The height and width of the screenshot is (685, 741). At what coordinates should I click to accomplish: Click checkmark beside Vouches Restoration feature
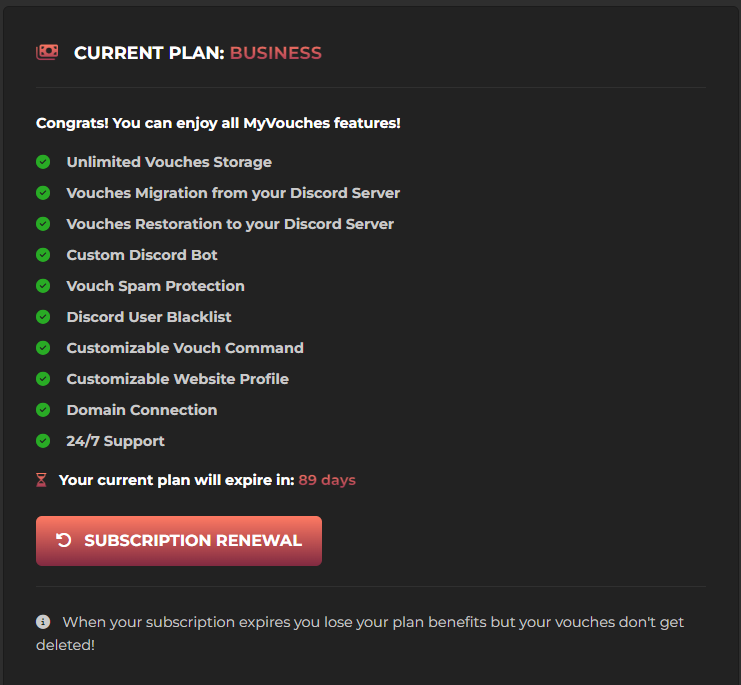click(43, 224)
